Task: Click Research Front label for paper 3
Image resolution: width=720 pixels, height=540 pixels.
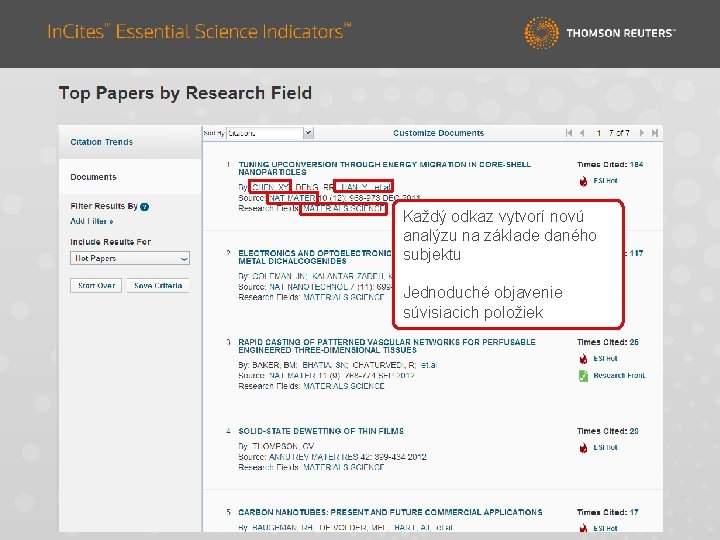Action: coord(619,376)
